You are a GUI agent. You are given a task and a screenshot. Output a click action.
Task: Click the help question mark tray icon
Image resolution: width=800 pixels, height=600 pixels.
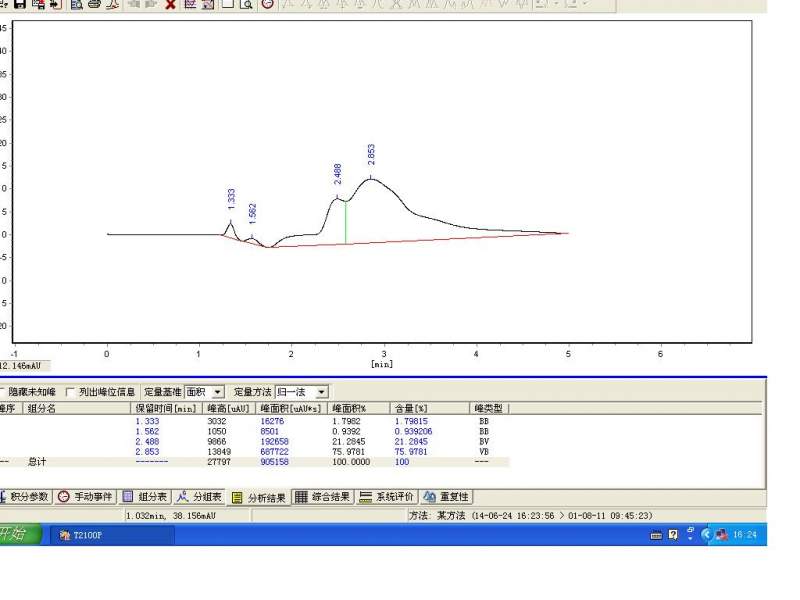click(x=673, y=534)
